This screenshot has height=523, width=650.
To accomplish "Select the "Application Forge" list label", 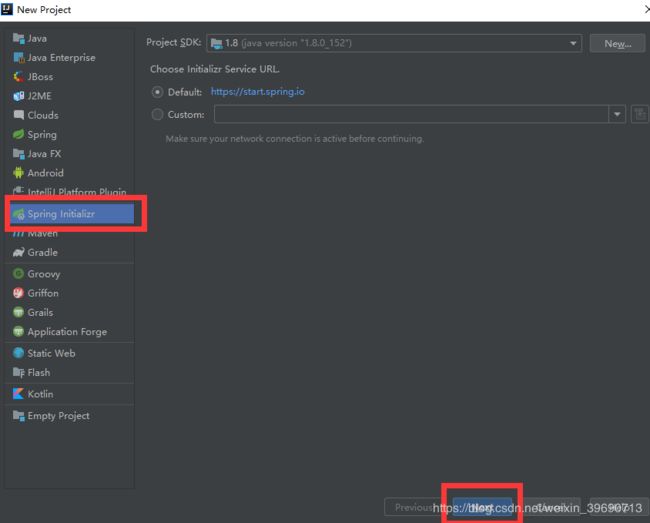I will tap(67, 332).
